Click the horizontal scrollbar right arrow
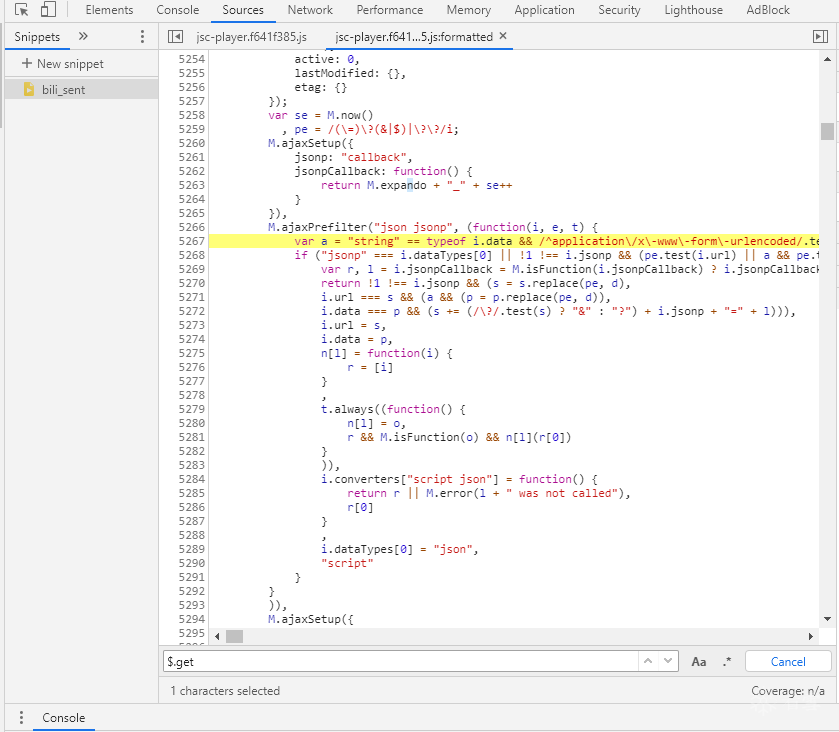 click(x=811, y=636)
